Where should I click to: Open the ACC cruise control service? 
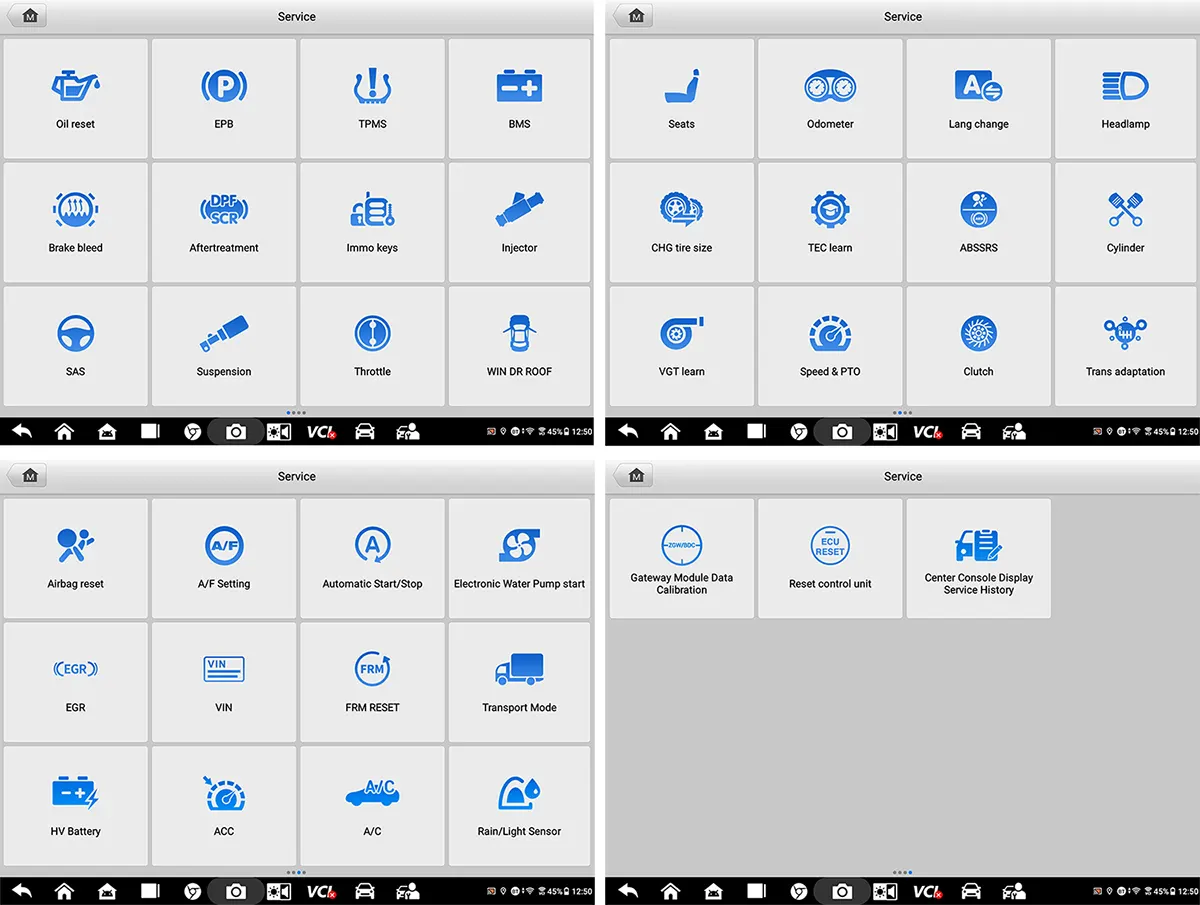click(224, 806)
